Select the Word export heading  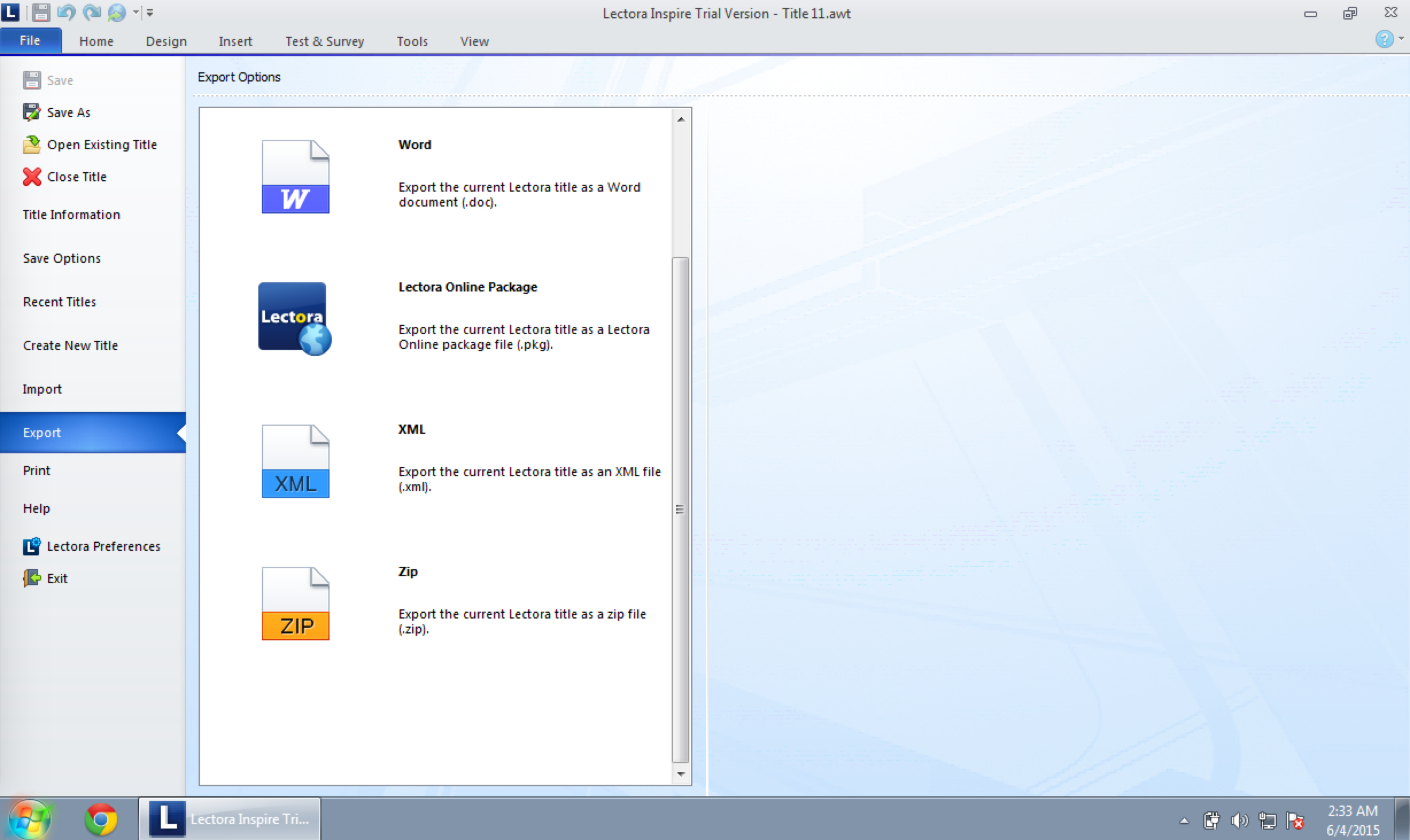coord(415,145)
